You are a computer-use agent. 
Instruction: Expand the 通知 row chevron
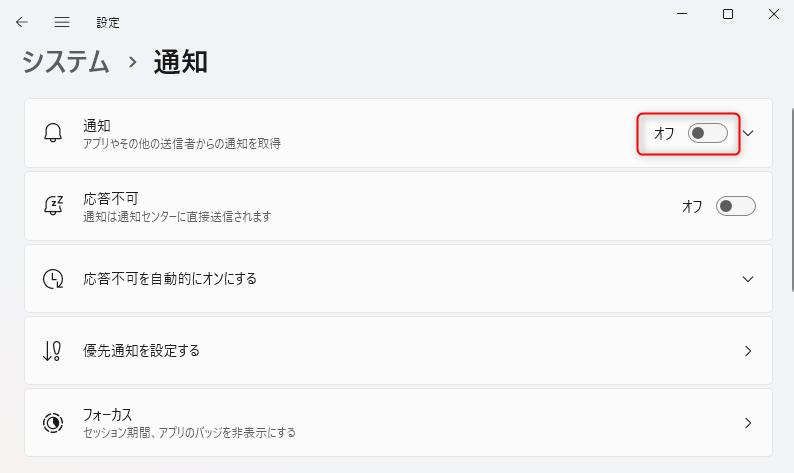pos(748,133)
